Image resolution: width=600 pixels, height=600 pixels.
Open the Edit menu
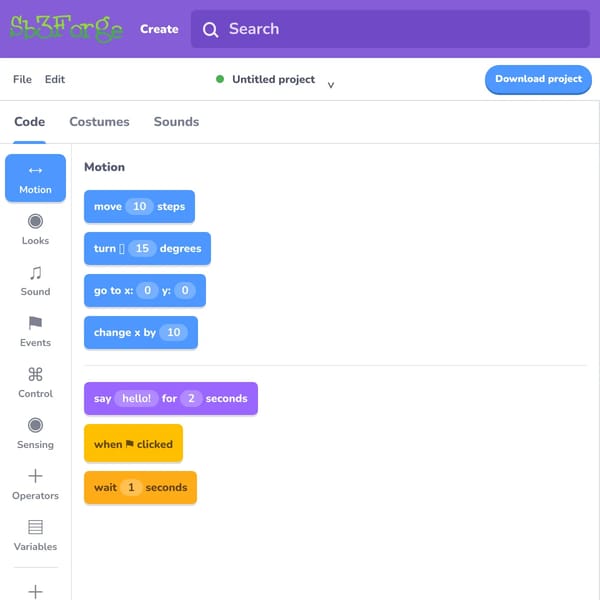click(55, 79)
